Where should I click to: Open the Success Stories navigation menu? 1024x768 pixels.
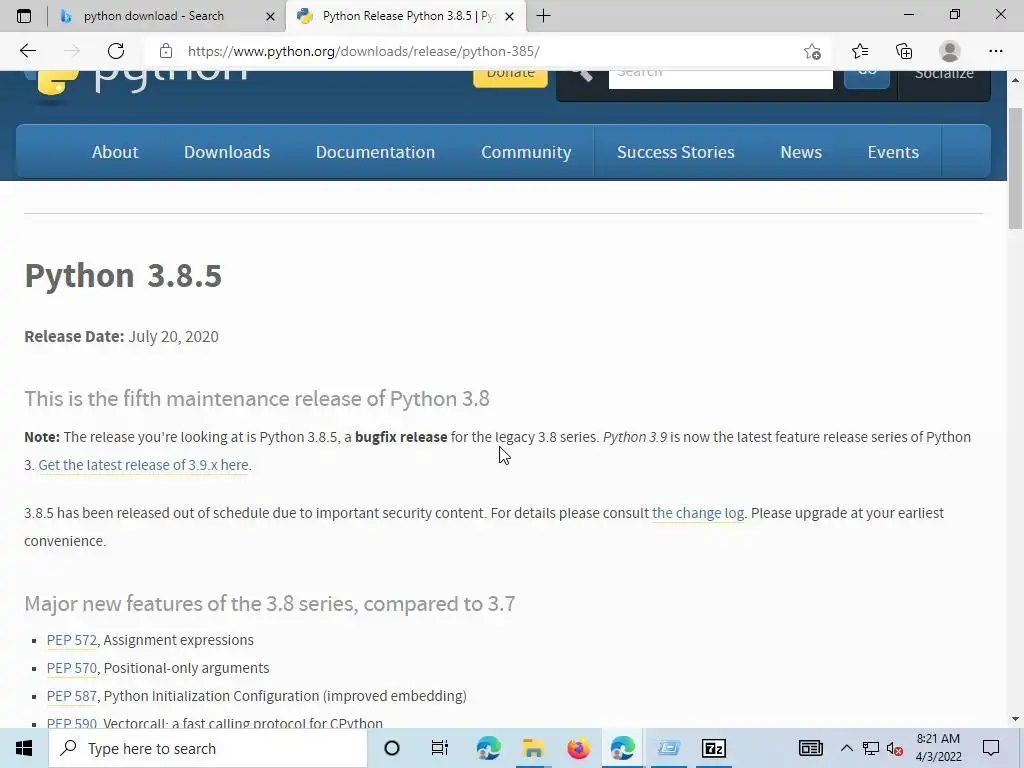tap(676, 152)
